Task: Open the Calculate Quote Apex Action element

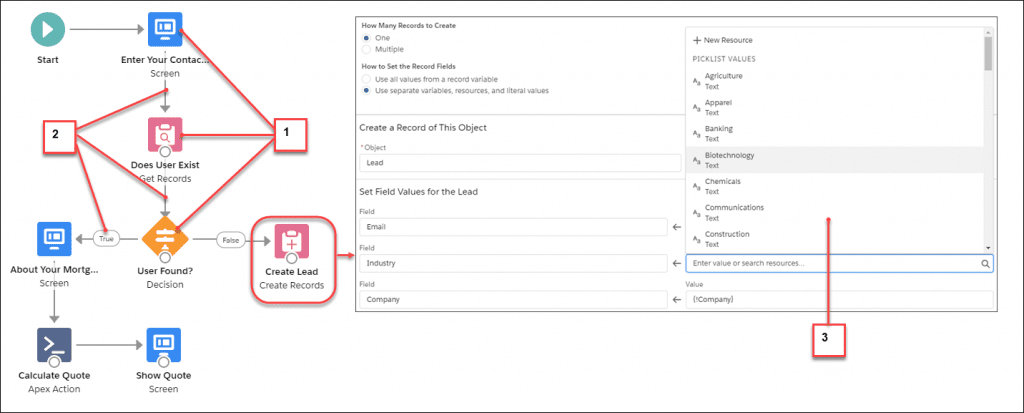Action: (53, 344)
